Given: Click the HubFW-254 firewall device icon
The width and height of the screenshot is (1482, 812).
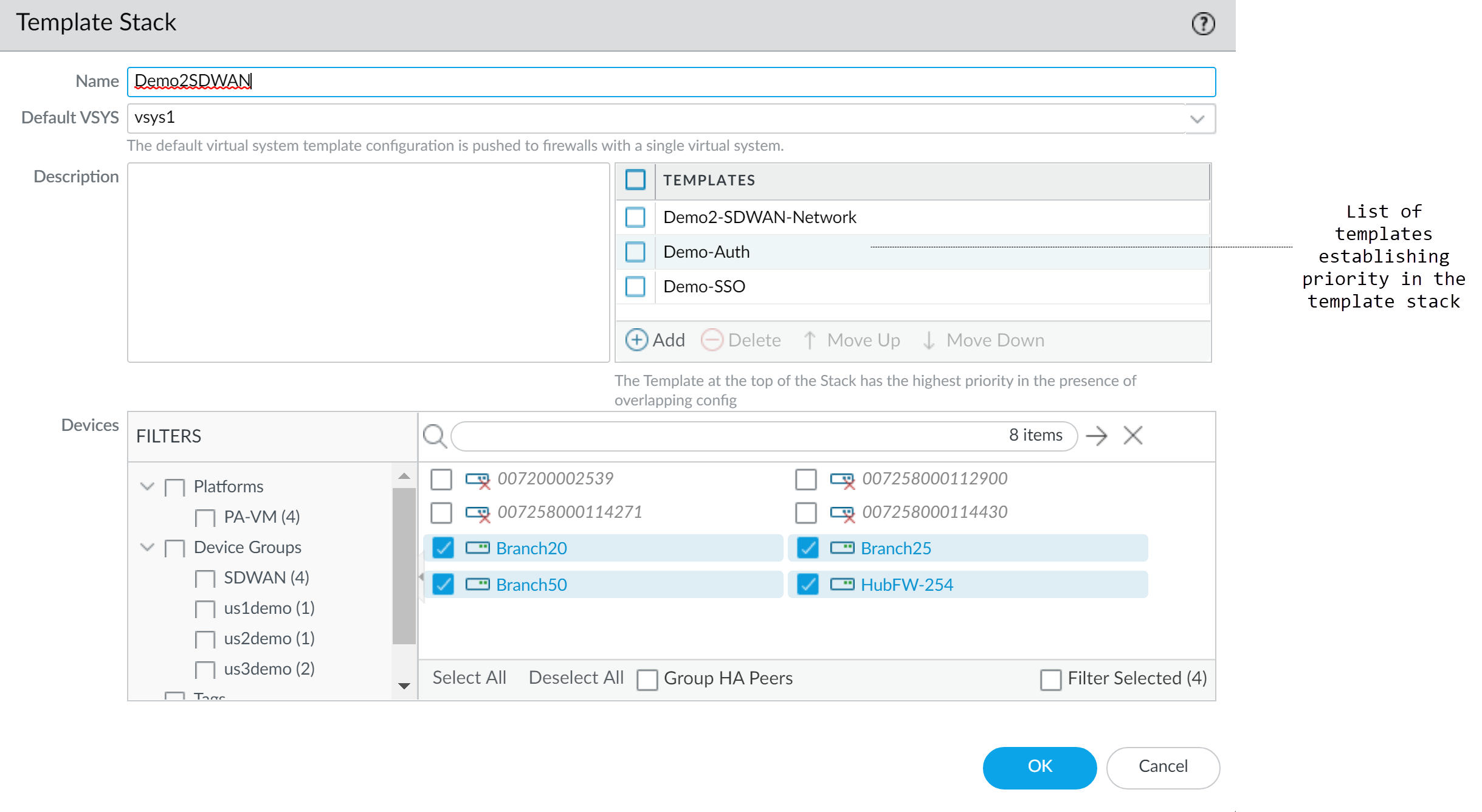Looking at the screenshot, I should (842, 585).
